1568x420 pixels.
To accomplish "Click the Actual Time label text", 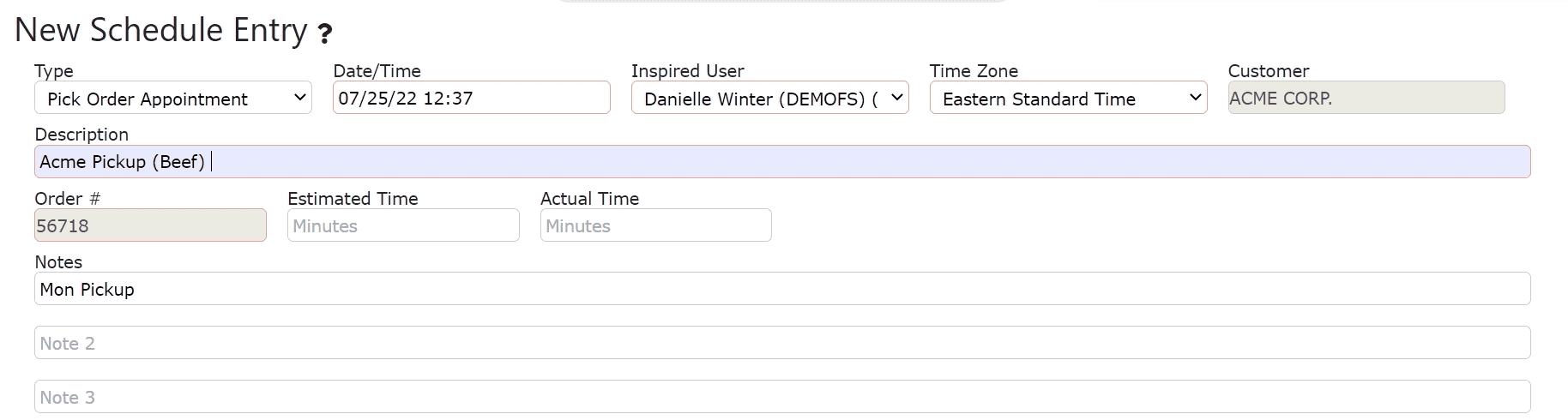I will [x=590, y=199].
